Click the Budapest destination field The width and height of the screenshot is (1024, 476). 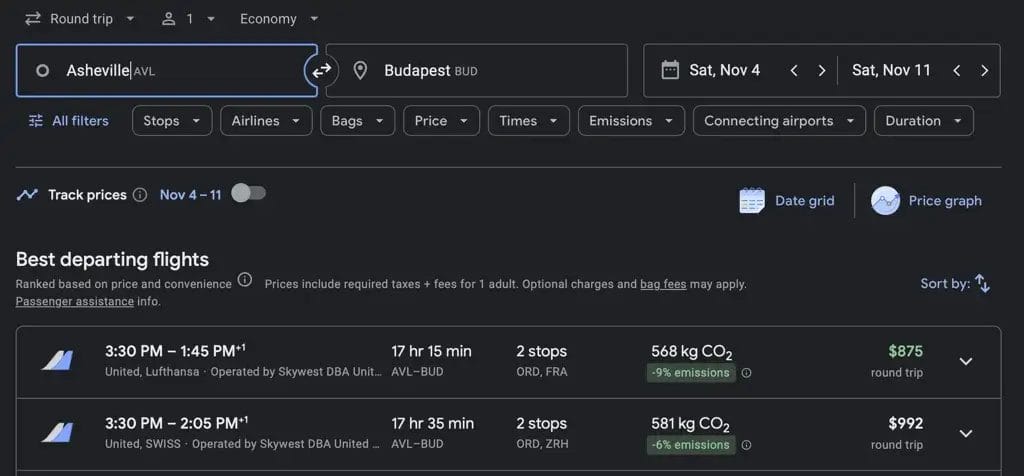coord(476,71)
